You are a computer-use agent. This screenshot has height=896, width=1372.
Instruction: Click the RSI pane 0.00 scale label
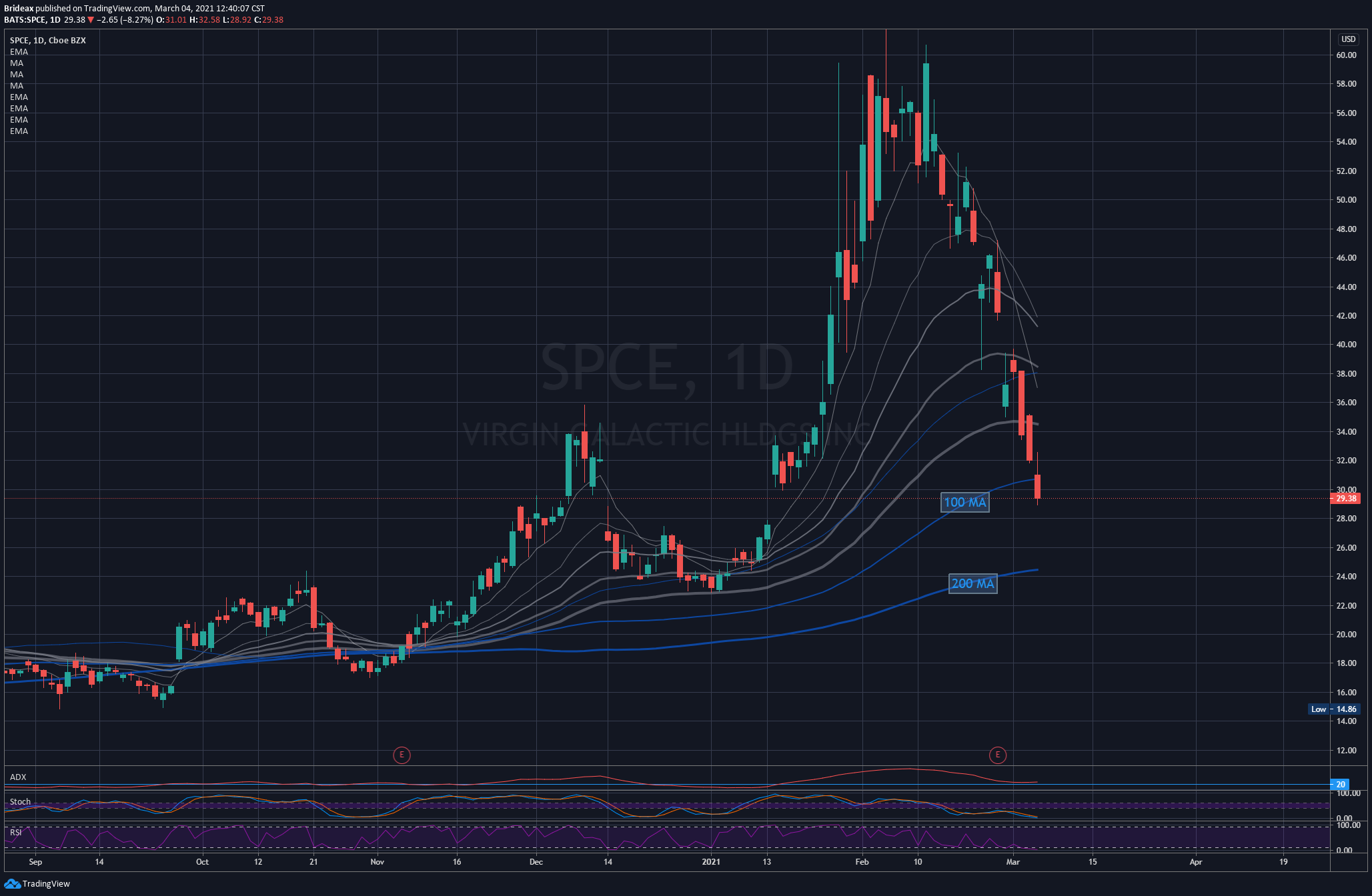pyautogui.click(x=1345, y=851)
